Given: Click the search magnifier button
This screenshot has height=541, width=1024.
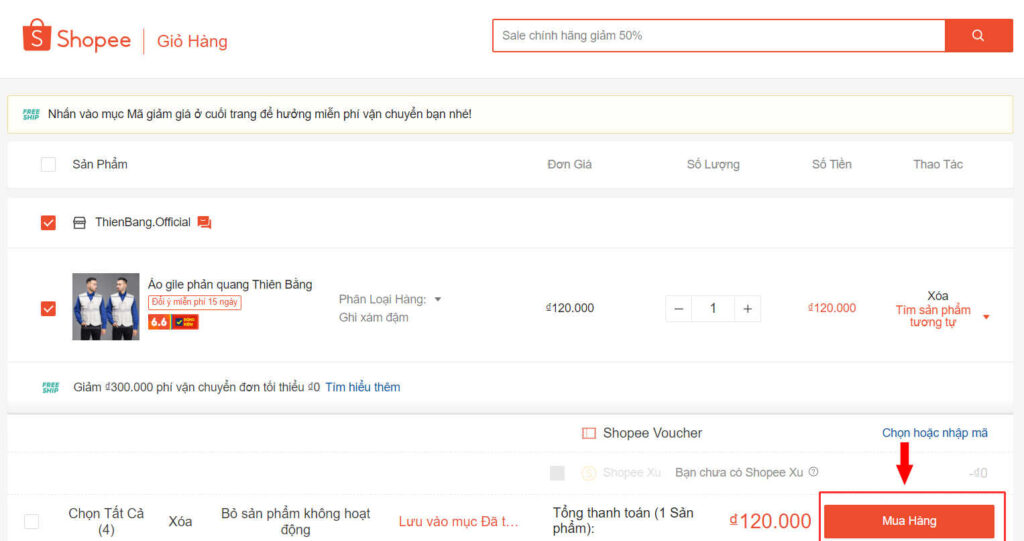Looking at the screenshot, I should pyautogui.click(x=978, y=35).
